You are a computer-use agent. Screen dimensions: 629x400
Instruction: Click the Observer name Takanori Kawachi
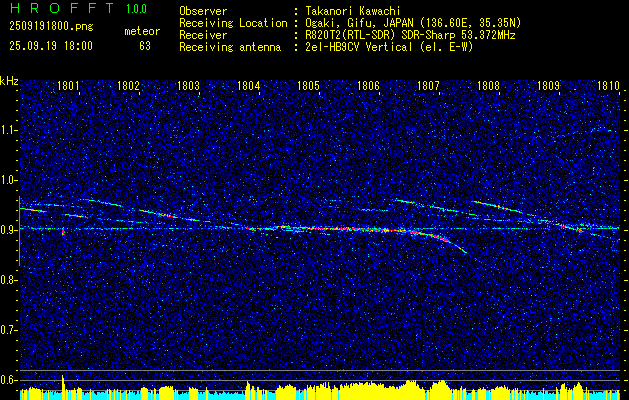click(x=353, y=11)
